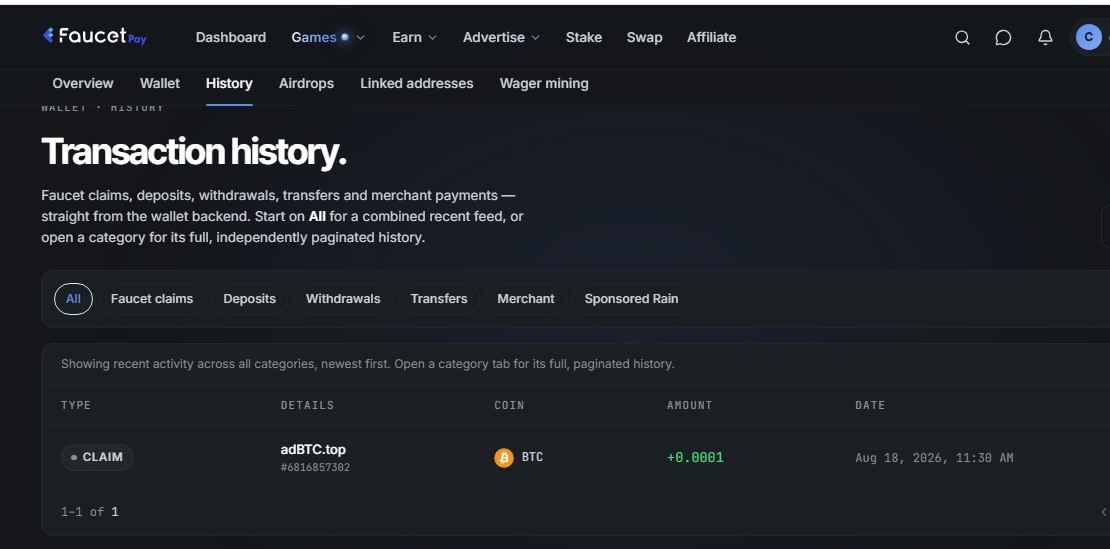Image resolution: width=1110 pixels, height=549 pixels.
Task: Filter by Faucet claims
Action: pyautogui.click(x=152, y=299)
